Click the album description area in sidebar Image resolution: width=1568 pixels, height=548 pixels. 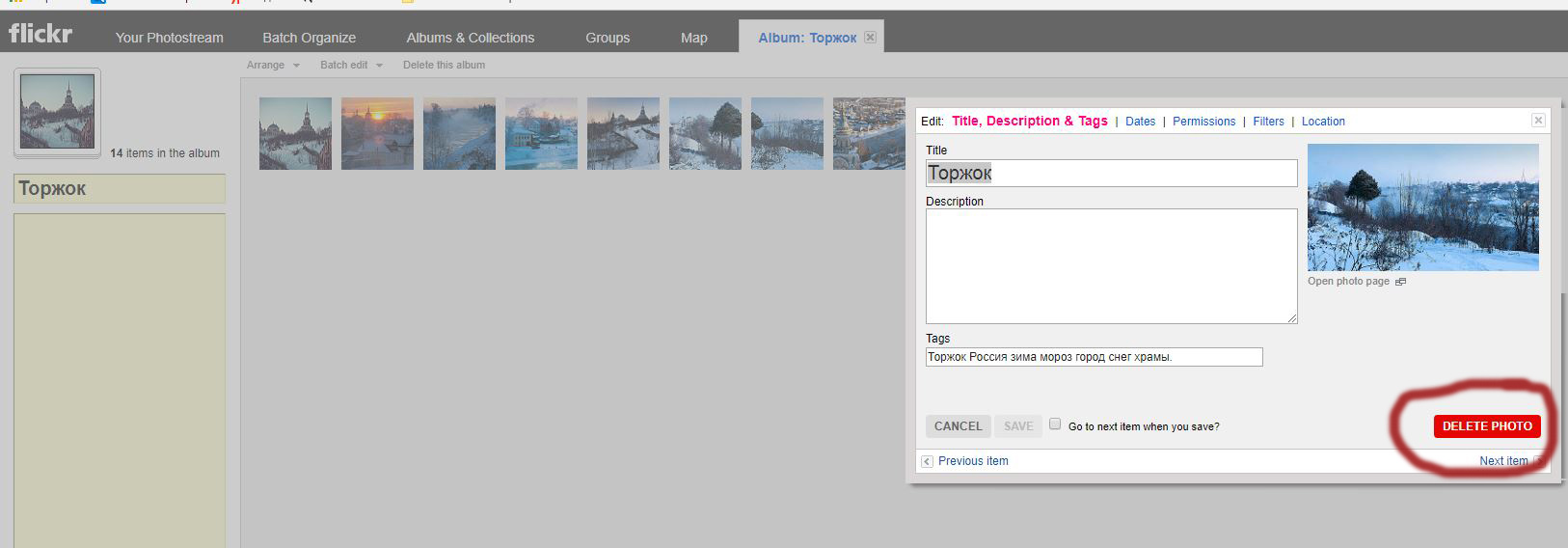120,380
